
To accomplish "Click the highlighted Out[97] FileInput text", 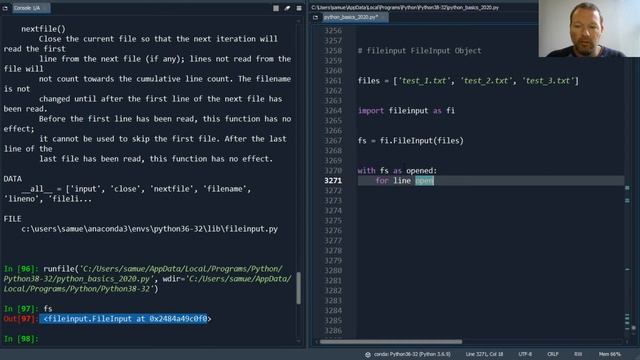I will pyautogui.click(x=125, y=319).
